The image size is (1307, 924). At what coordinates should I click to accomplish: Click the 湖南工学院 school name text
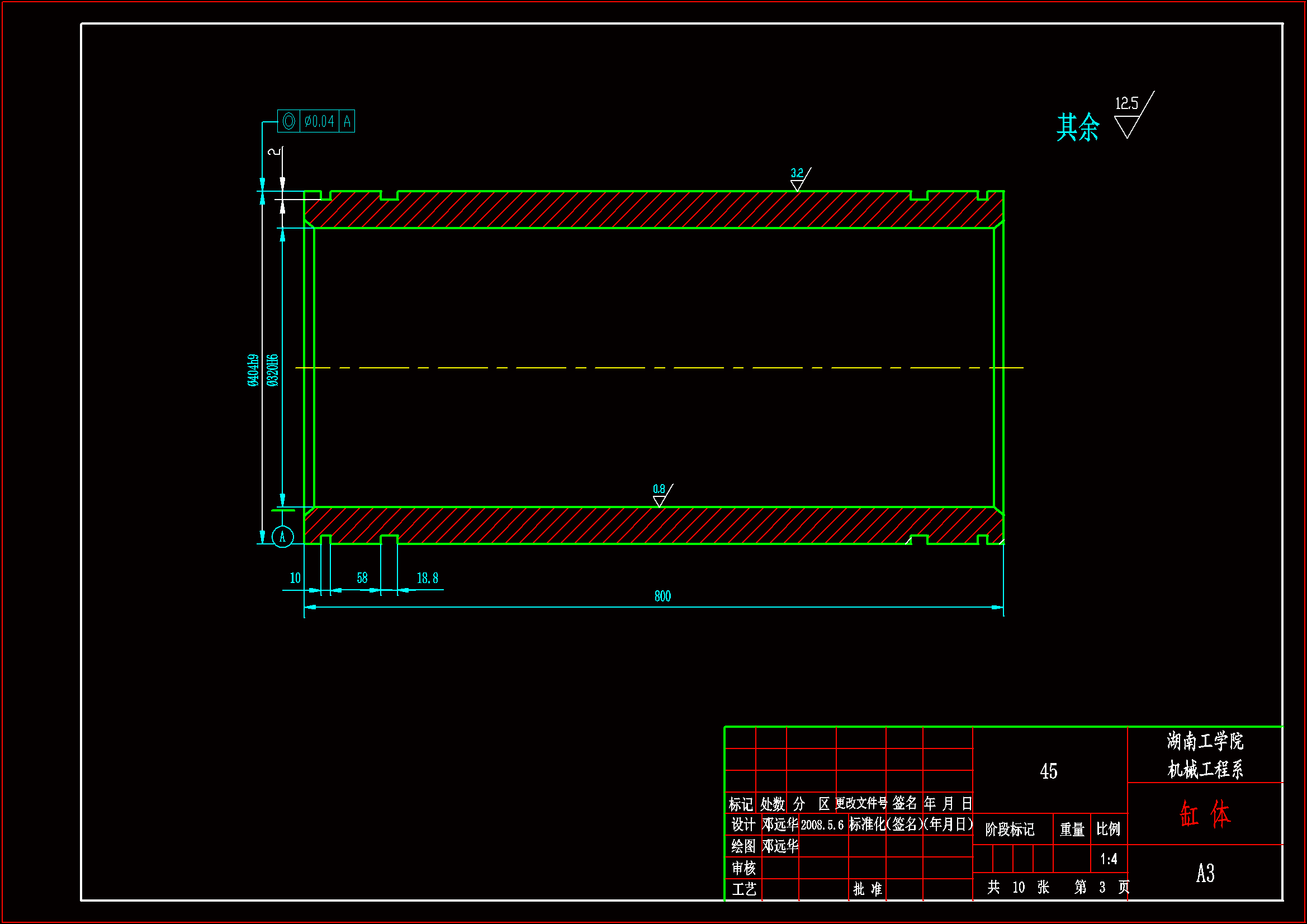1205,741
